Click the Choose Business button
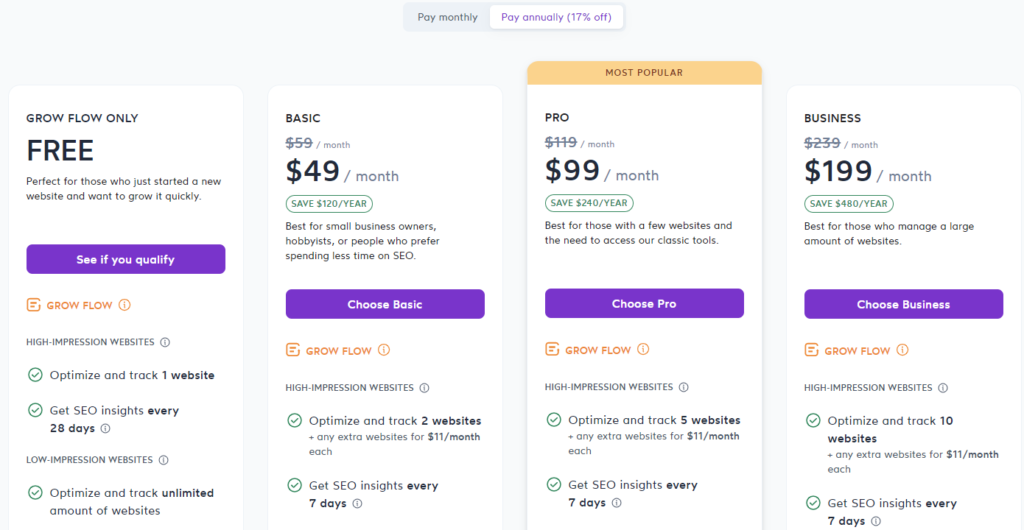The height and width of the screenshot is (530, 1024). click(903, 304)
